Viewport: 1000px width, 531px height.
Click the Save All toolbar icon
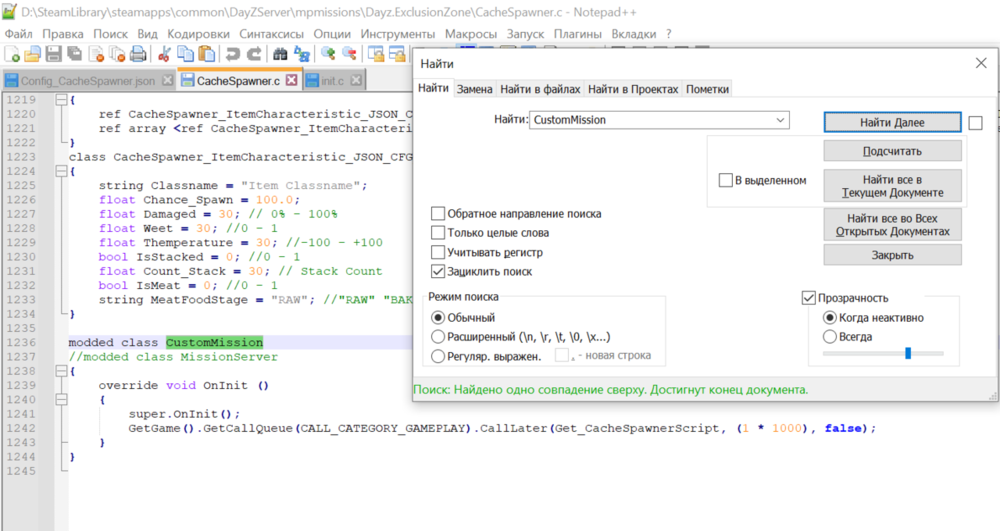click(75, 54)
